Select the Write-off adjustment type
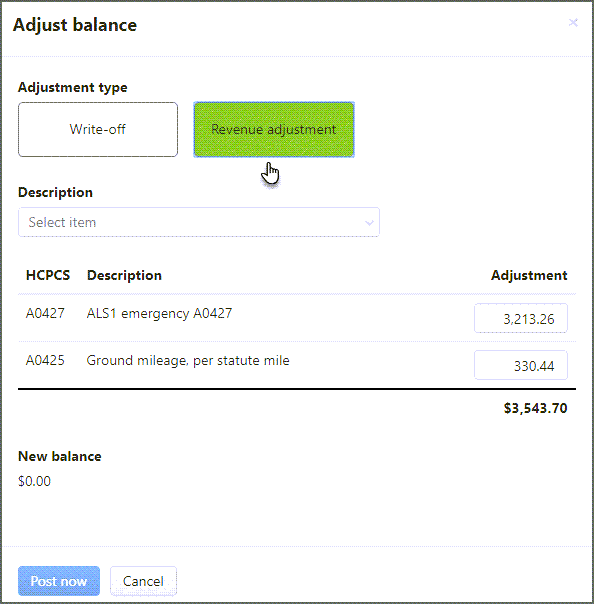The height and width of the screenshot is (604, 594). click(98, 129)
